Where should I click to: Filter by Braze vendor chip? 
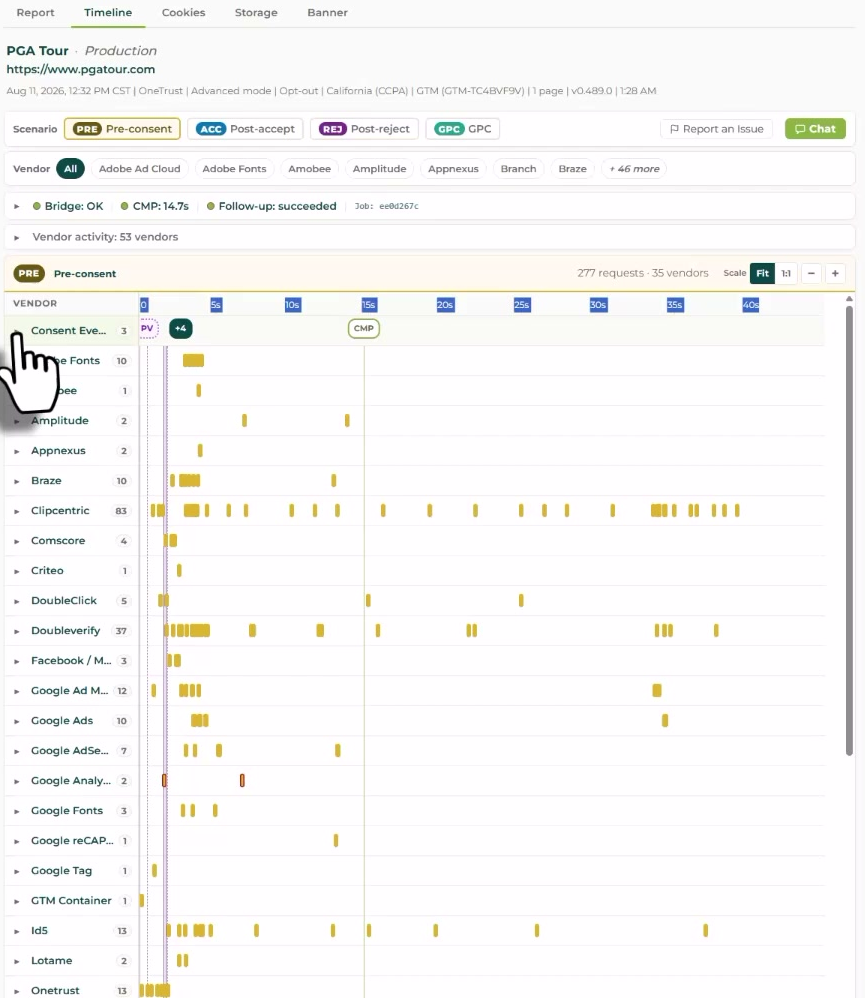tap(572, 169)
